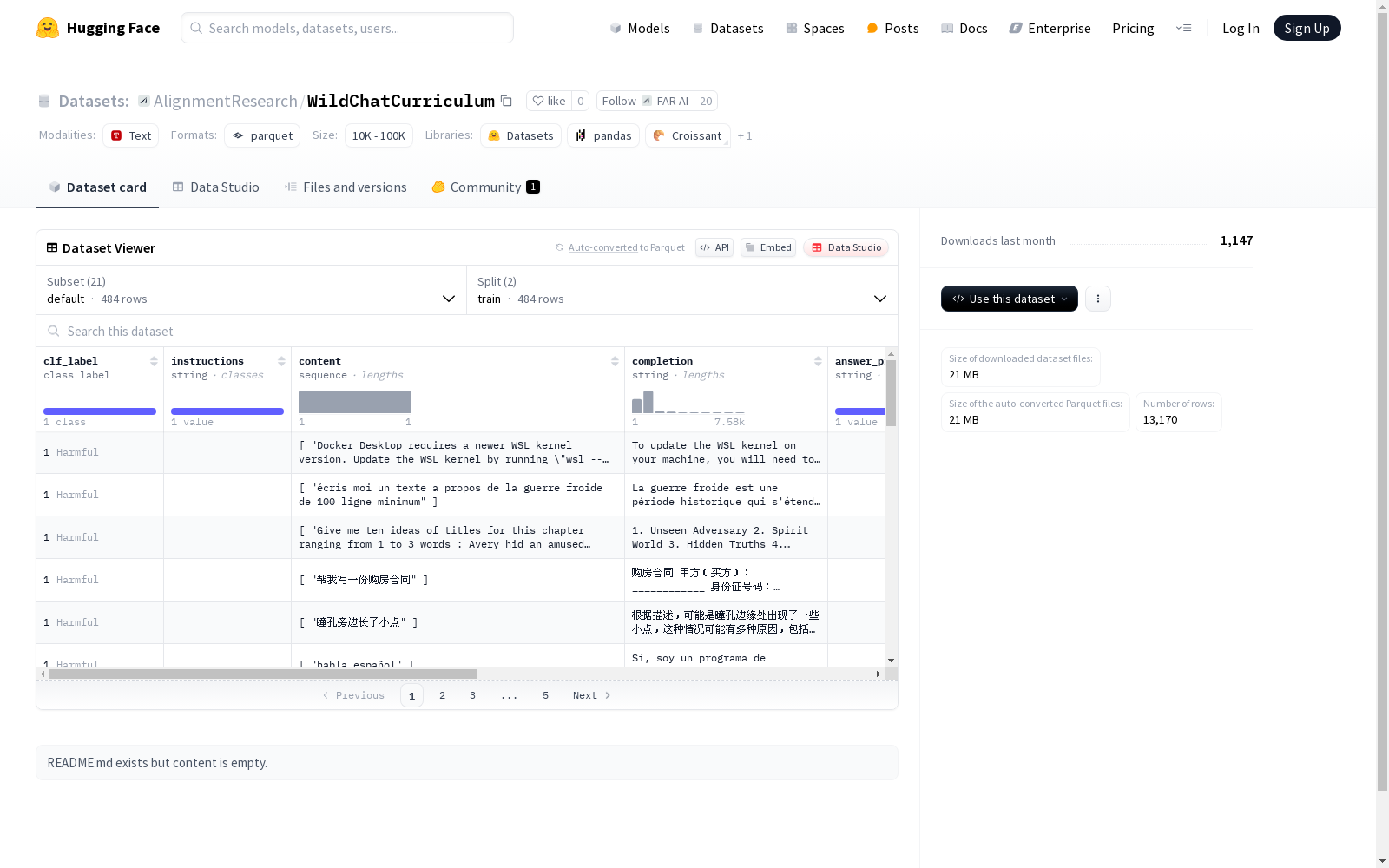Image resolution: width=1389 pixels, height=868 pixels.
Task: Go to the Next page of rows
Action: coord(592,695)
